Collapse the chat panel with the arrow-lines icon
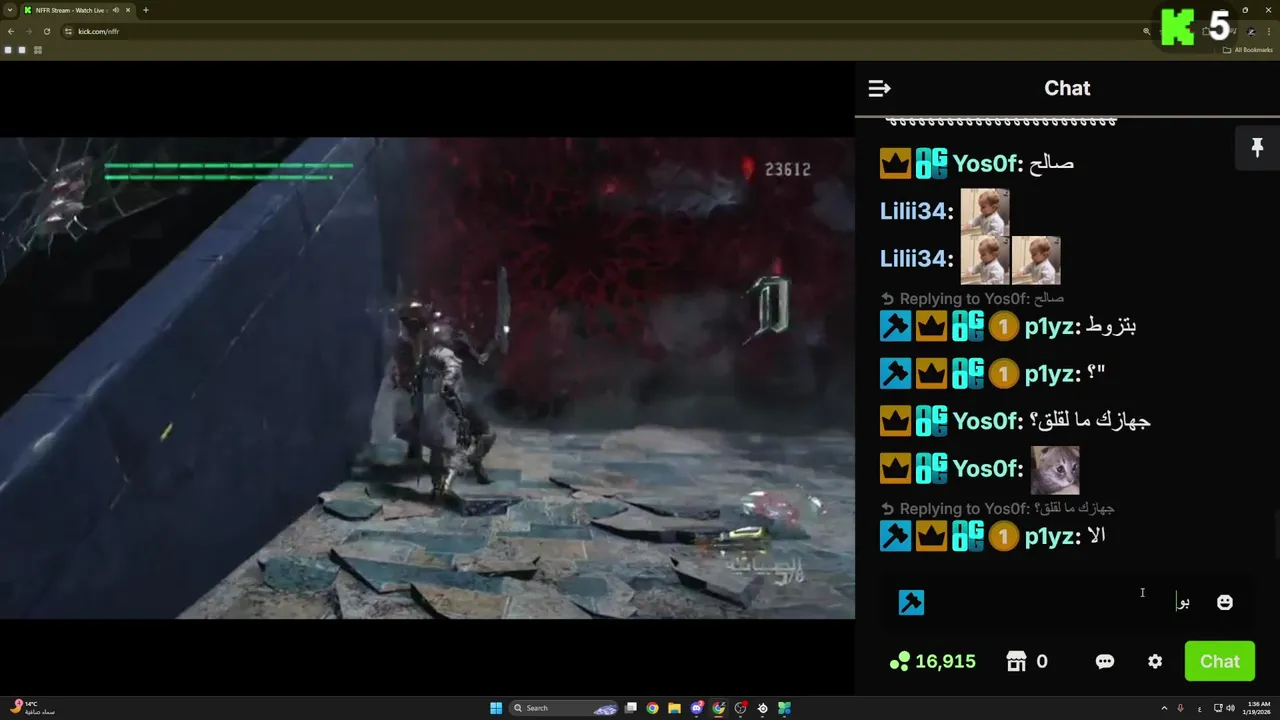This screenshot has width=1280, height=720. (x=879, y=89)
